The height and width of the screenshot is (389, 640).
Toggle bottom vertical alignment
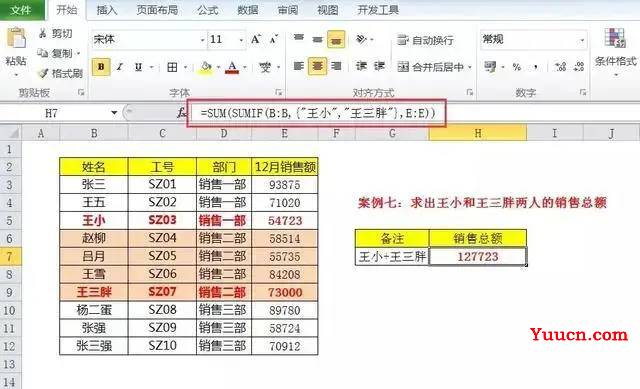pos(336,39)
